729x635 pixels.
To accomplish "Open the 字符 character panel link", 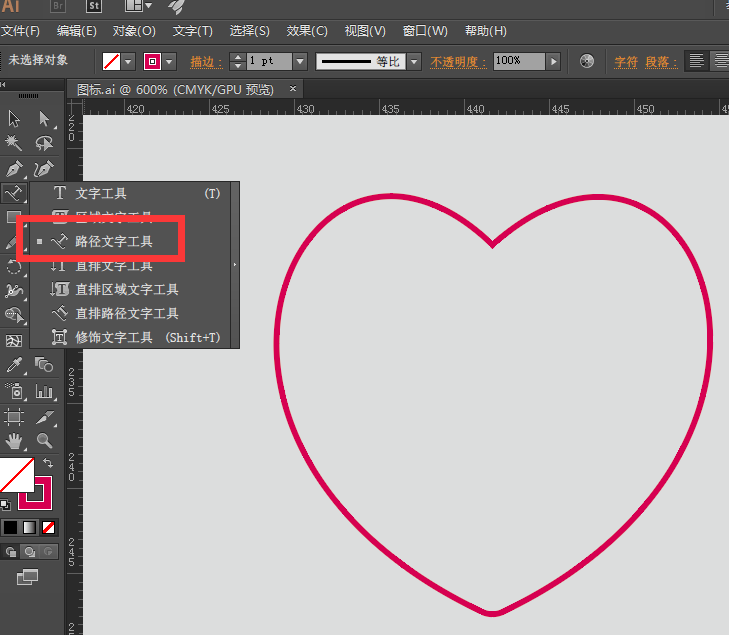I will click(626, 62).
